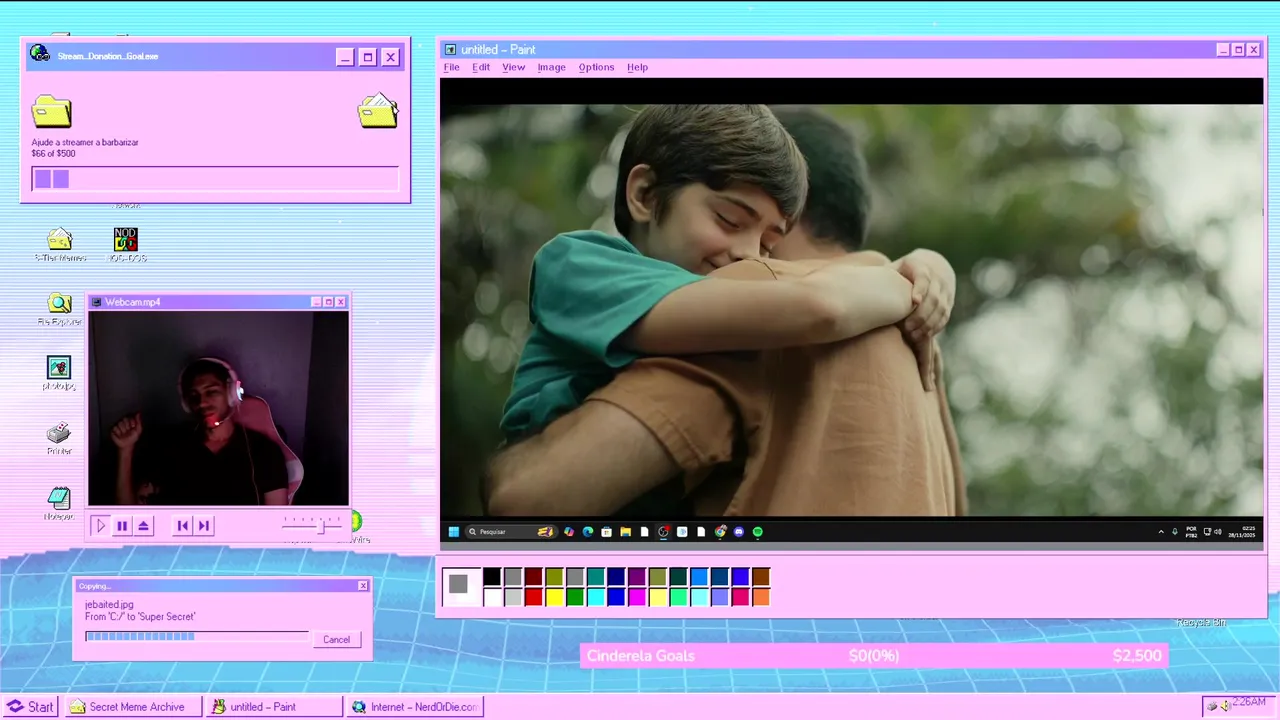This screenshot has height=720, width=1280.
Task: Skip to previous track in Webcam.mp4 player
Action: [182, 525]
